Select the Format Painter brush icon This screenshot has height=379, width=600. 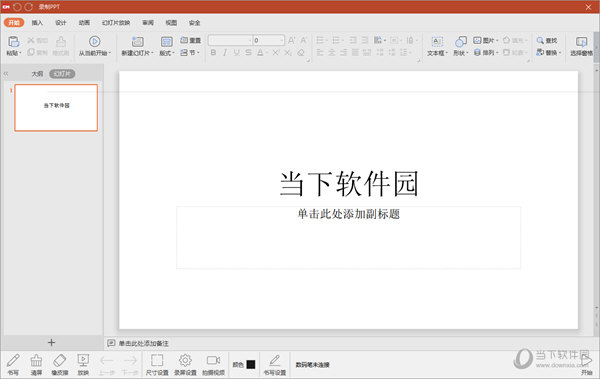61,41
